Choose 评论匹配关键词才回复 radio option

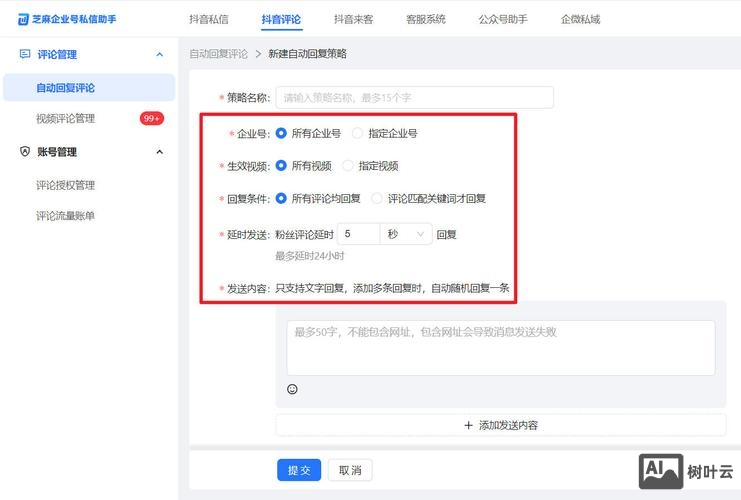377,198
